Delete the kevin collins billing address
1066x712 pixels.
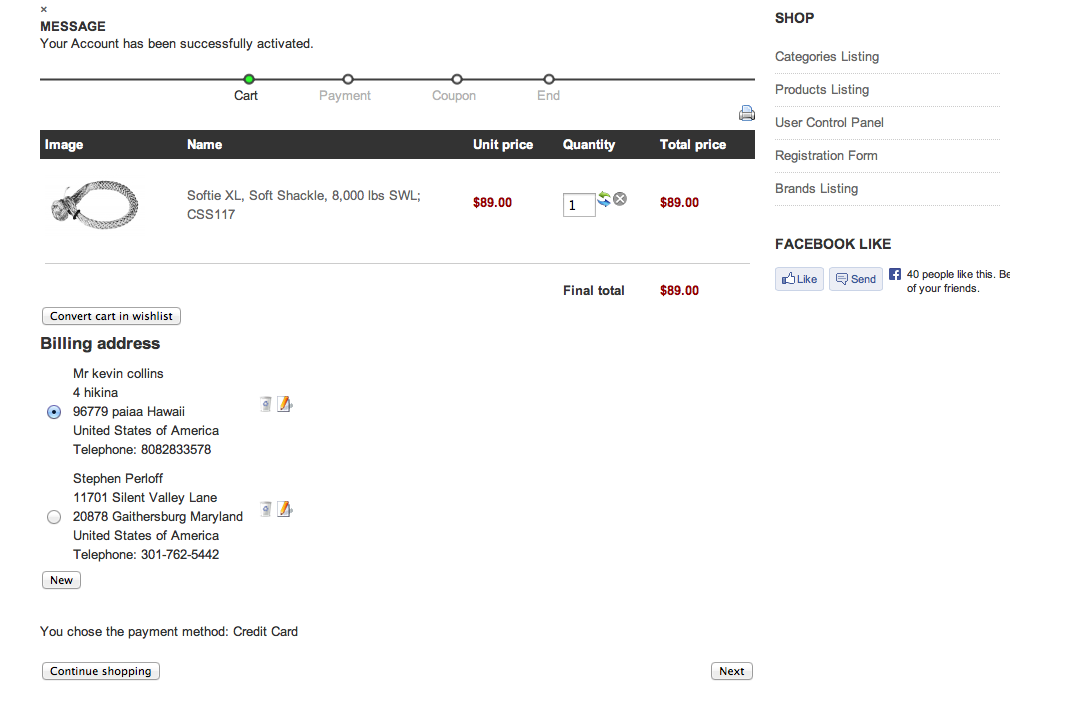click(x=265, y=404)
